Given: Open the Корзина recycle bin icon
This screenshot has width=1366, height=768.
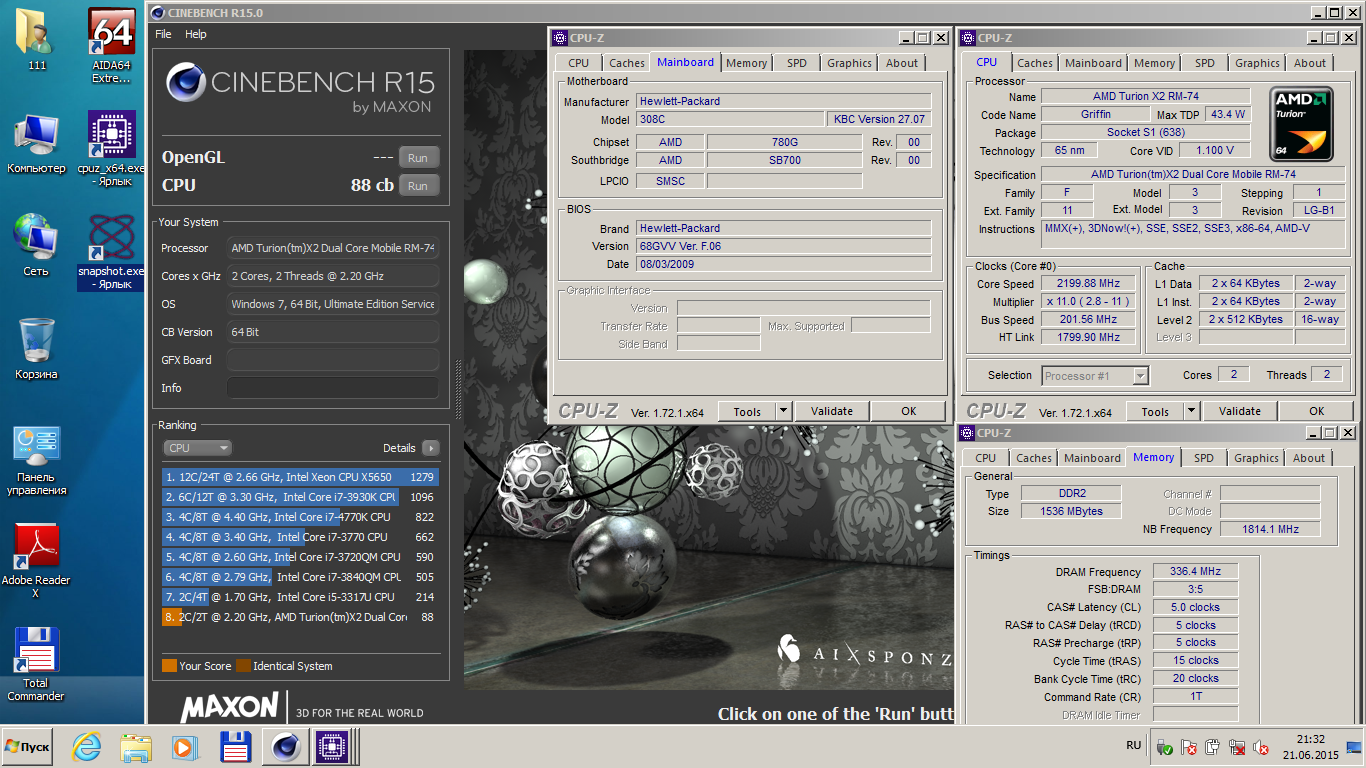Looking at the screenshot, I should [36, 349].
